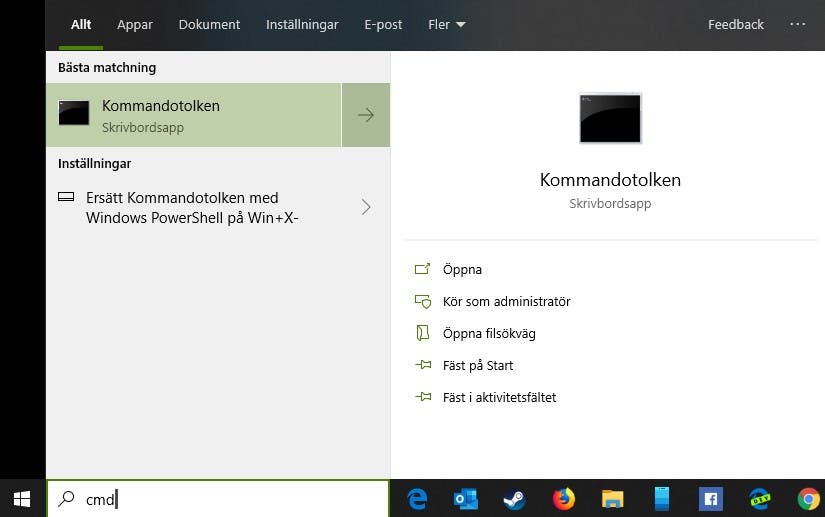Open Microsoft Edge from the taskbar
This screenshot has height=517, width=825.
pos(417,499)
